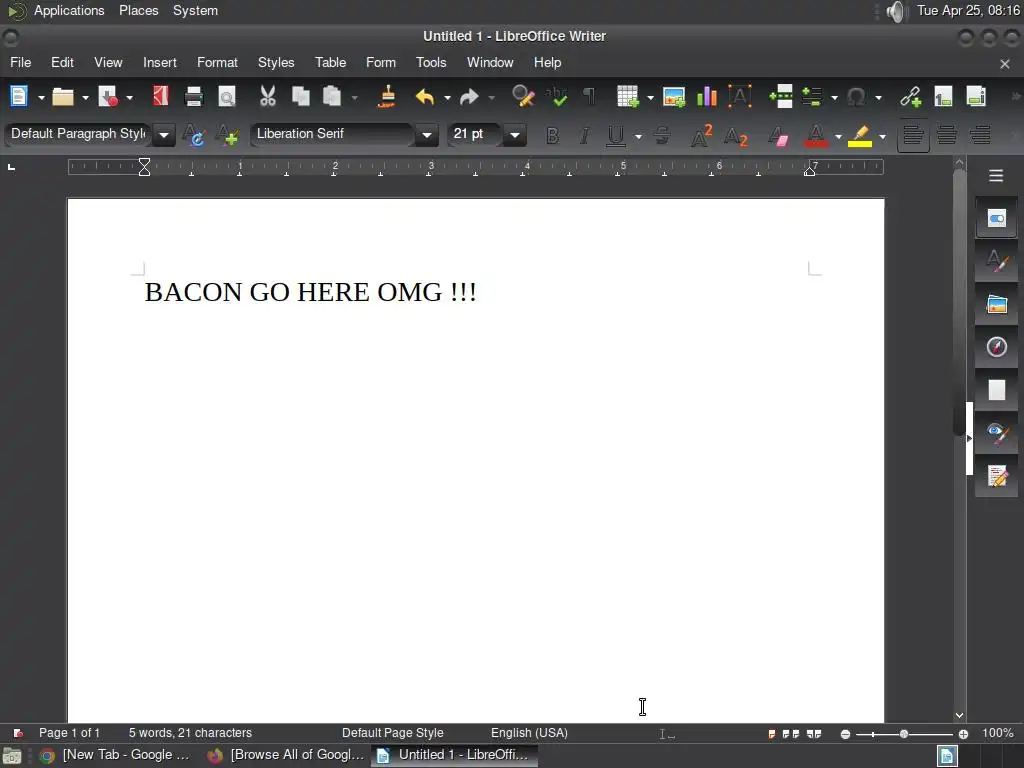Click the Print icon
The width and height of the screenshot is (1024, 768).
(x=194, y=97)
